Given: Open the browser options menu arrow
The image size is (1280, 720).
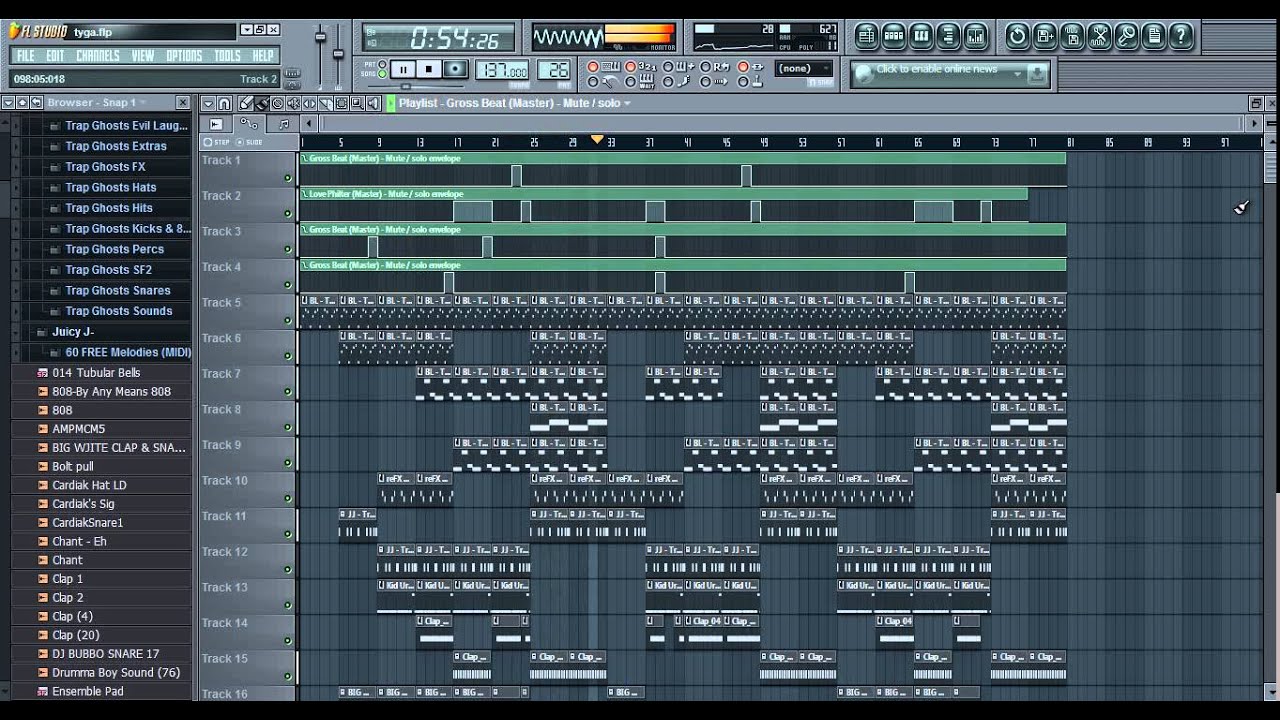Looking at the screenshot, I should [x=8, y=102].
